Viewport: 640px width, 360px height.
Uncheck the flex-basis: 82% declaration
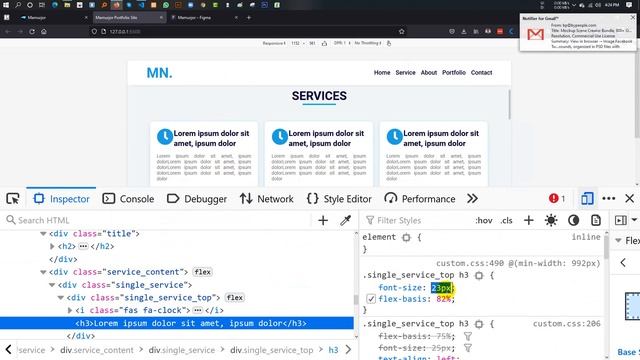(x=371, y=299)
